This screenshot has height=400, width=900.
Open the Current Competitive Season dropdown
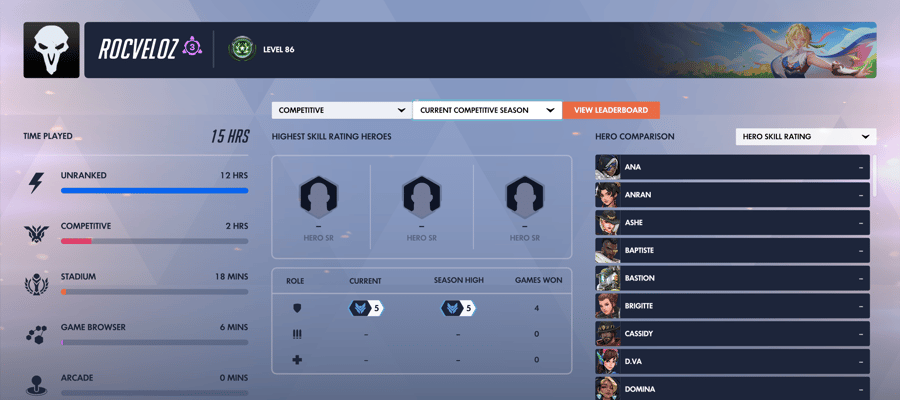[487, 110]
